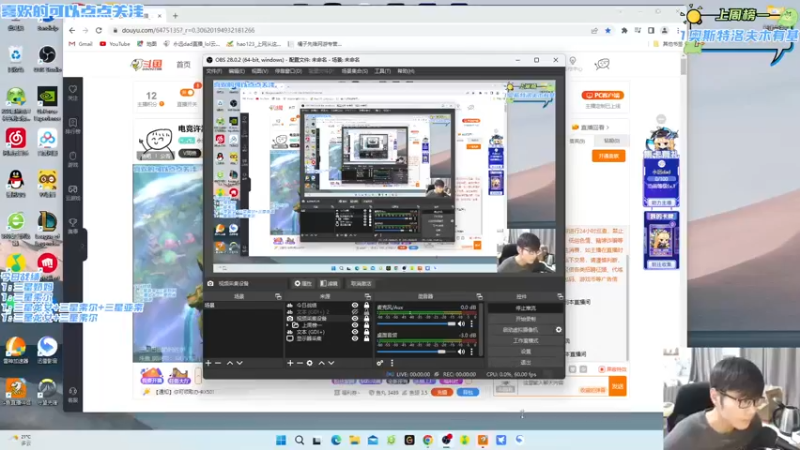Open OBS 编辑(E) menu
800x450 pixels.
(x=236, y=71)
